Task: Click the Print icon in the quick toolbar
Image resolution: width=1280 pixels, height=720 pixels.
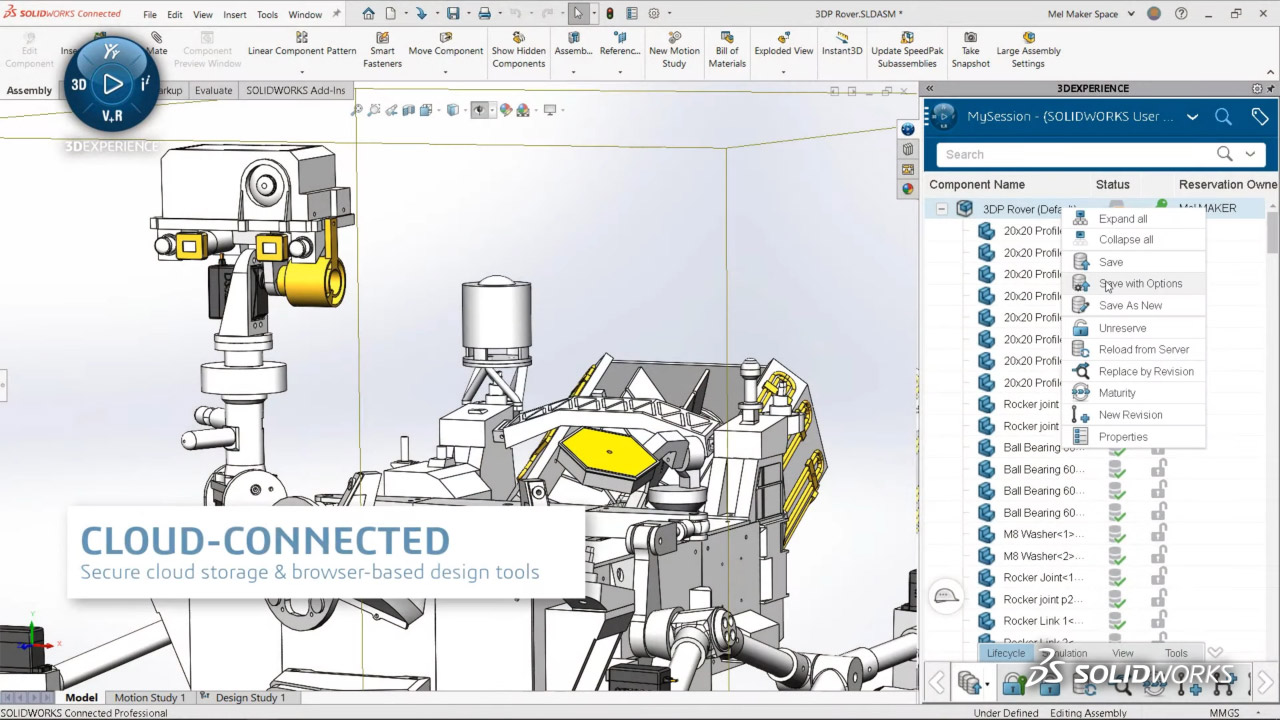Action: pos(484,14)
